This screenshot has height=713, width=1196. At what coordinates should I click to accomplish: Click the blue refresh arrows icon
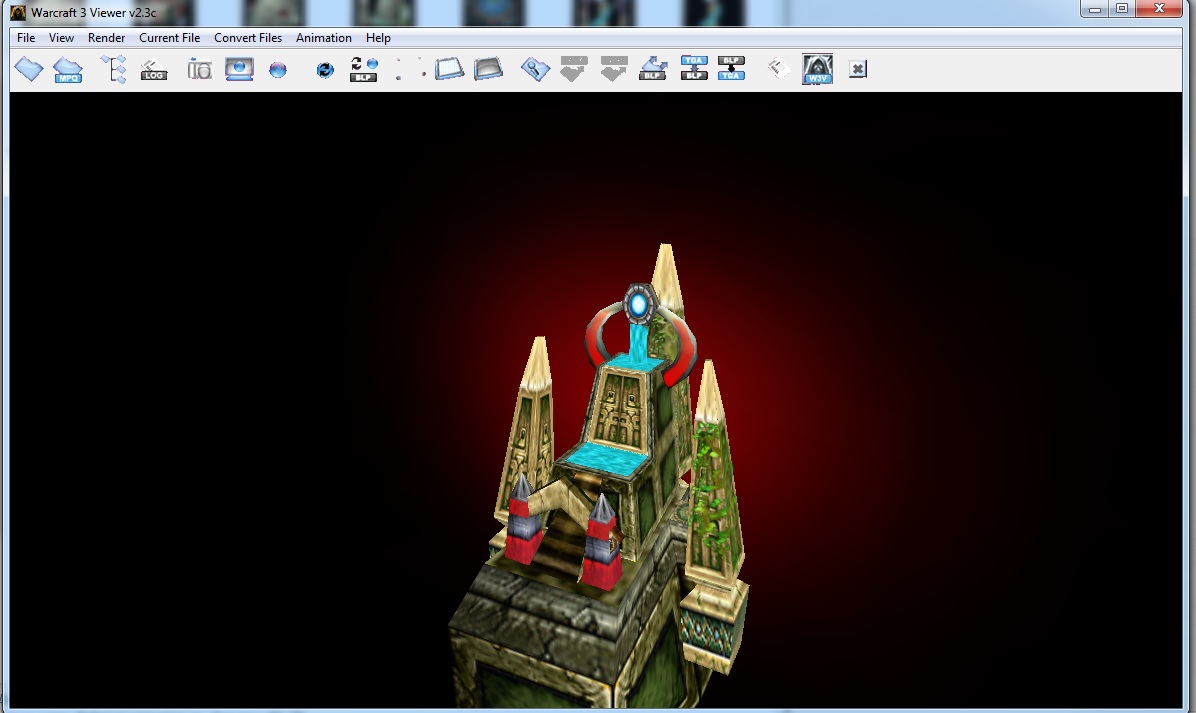[325, 70]
